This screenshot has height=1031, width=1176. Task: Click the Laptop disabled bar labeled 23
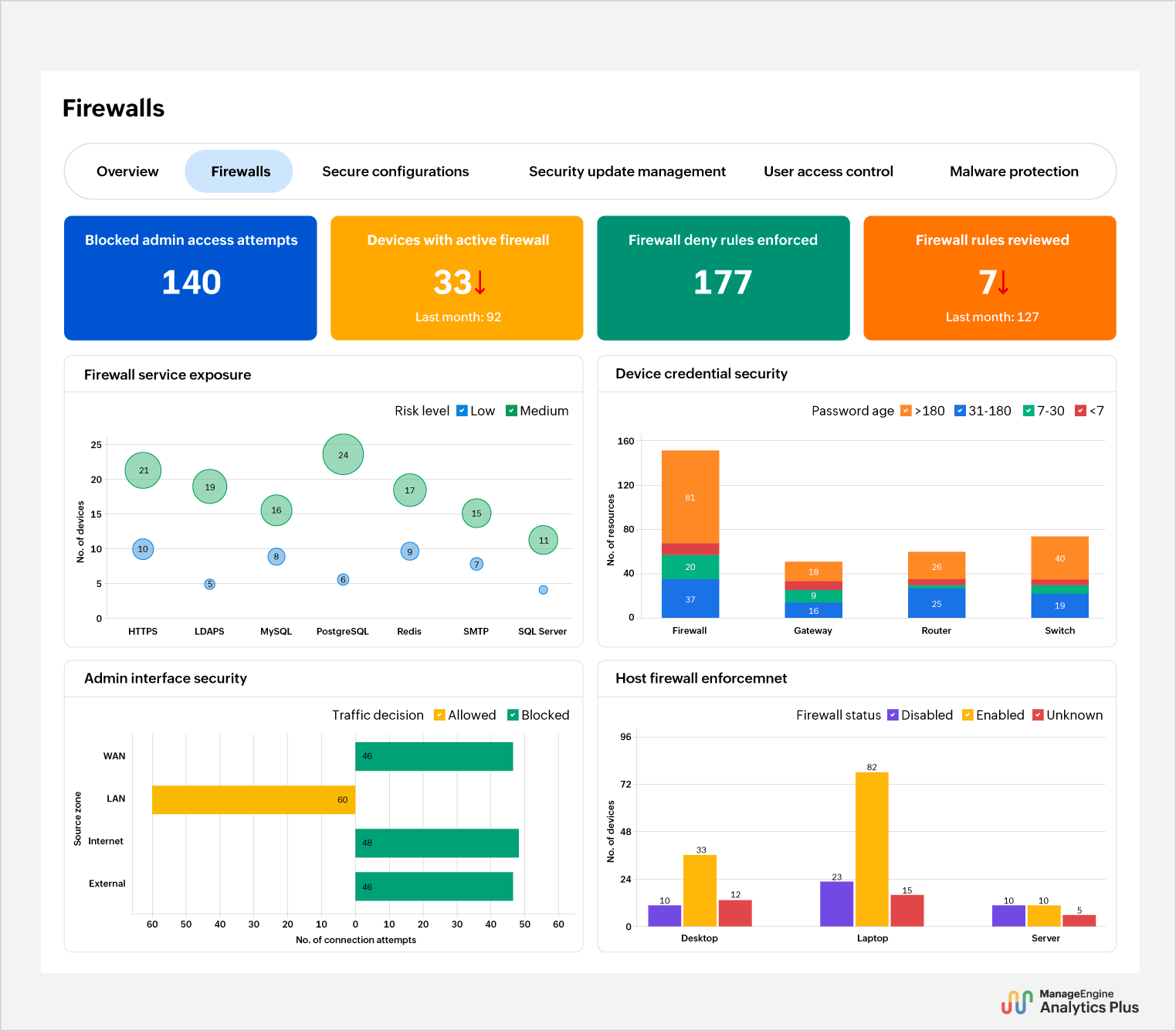[x=837, y=904]
